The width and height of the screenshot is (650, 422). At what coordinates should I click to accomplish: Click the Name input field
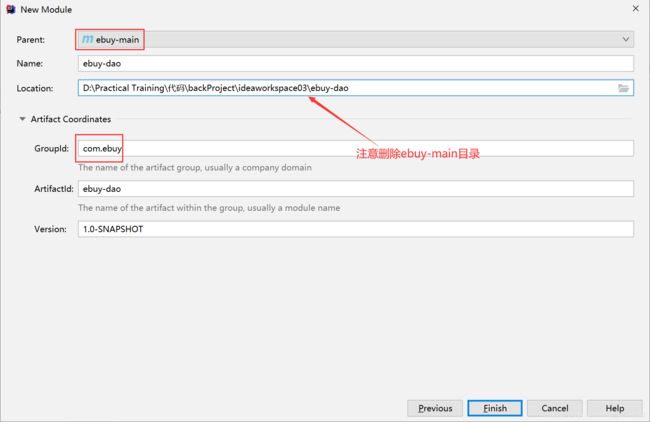(x=356, y=63)
